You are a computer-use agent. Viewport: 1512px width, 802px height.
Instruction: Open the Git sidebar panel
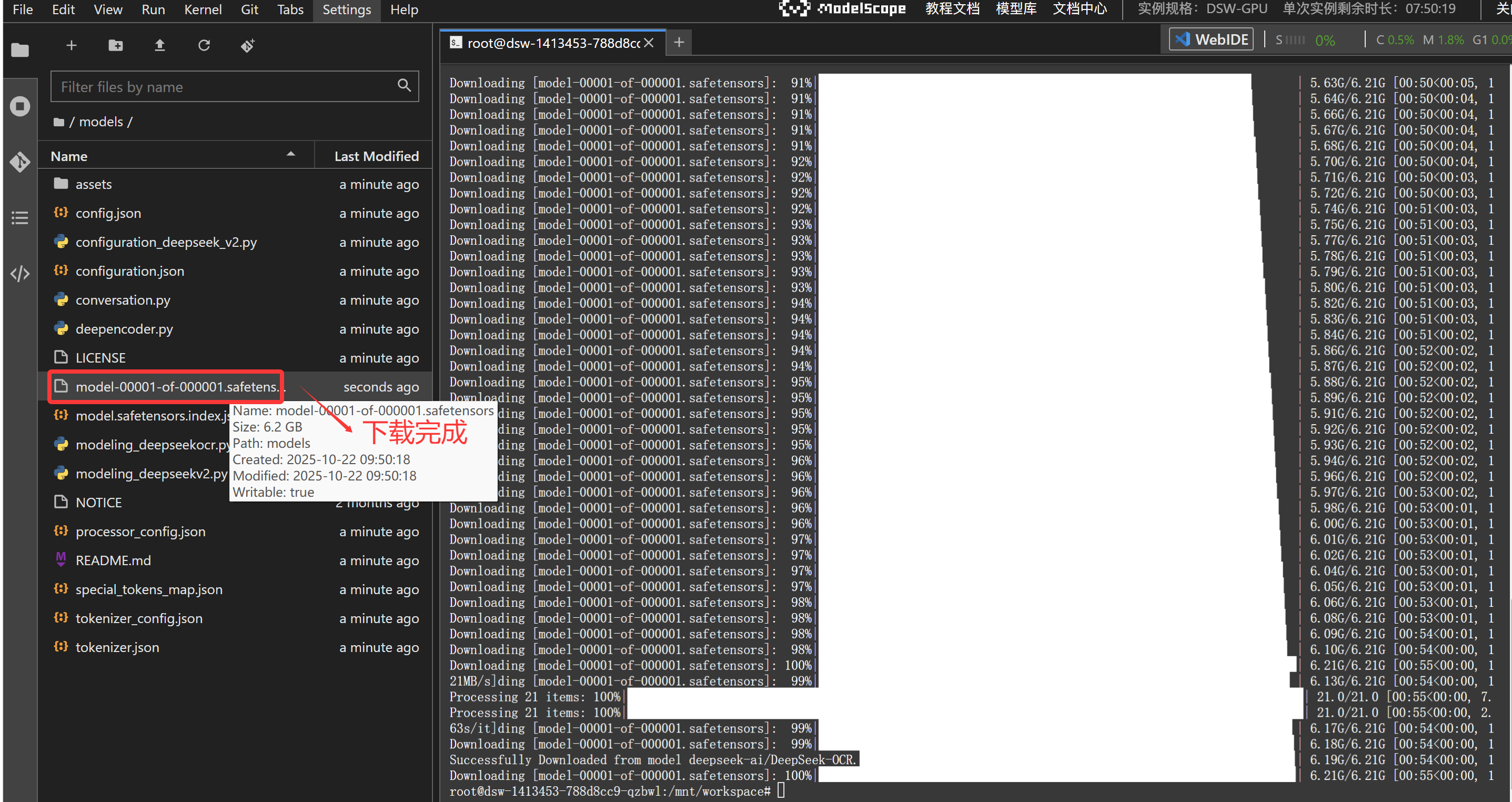[20, 162]
